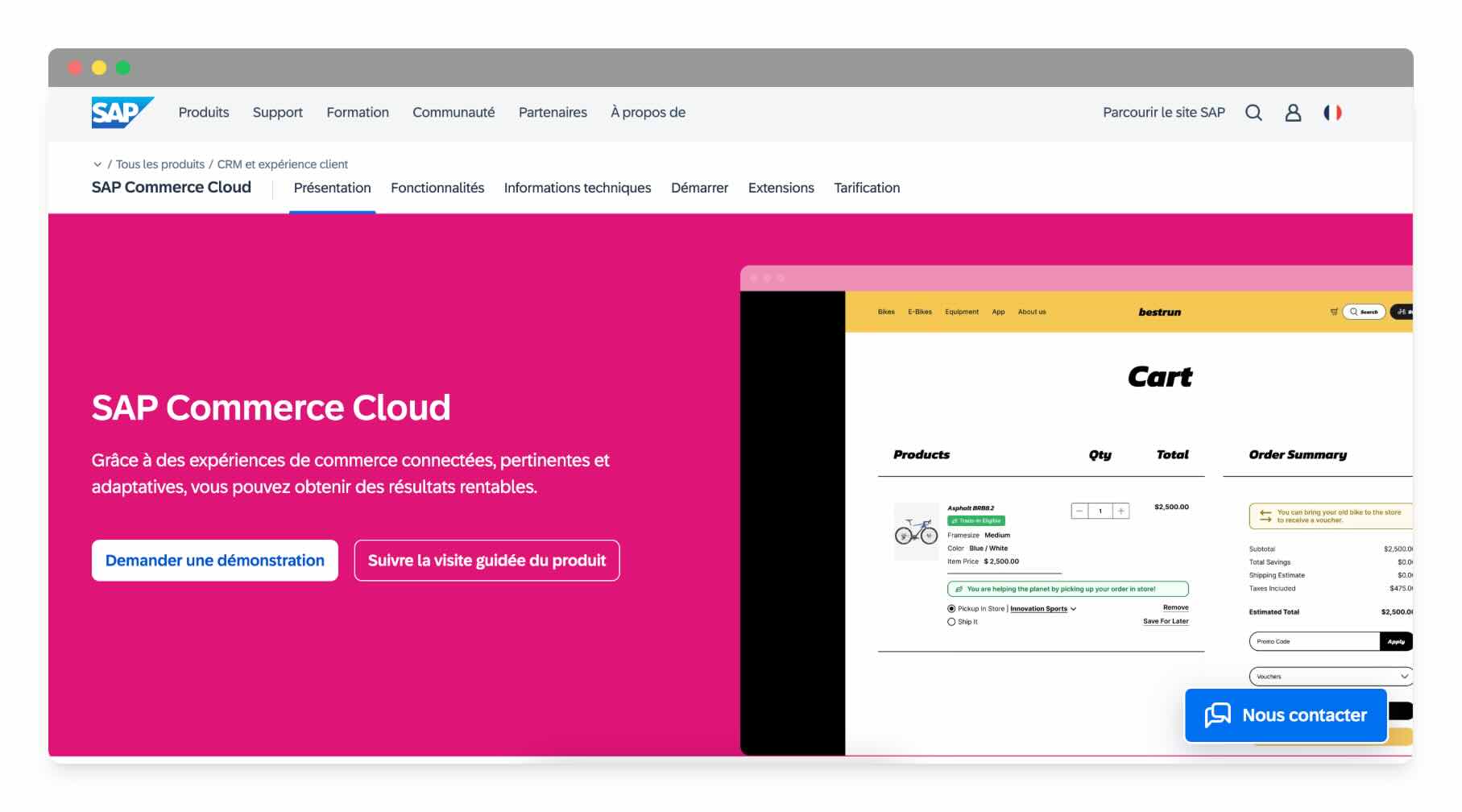
Task: Open the Vouchers dropdown
Action: click(1331, 677)
